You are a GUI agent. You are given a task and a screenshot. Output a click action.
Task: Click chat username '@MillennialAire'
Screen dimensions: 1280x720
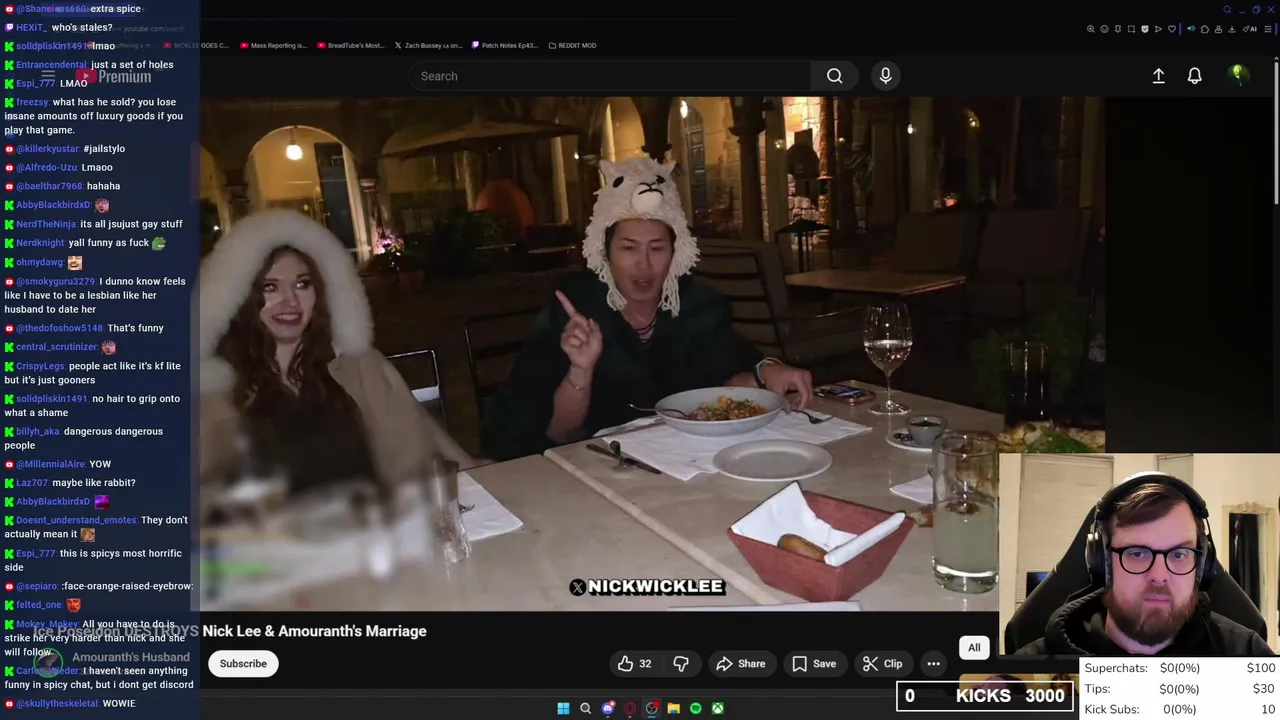[50, 464]
